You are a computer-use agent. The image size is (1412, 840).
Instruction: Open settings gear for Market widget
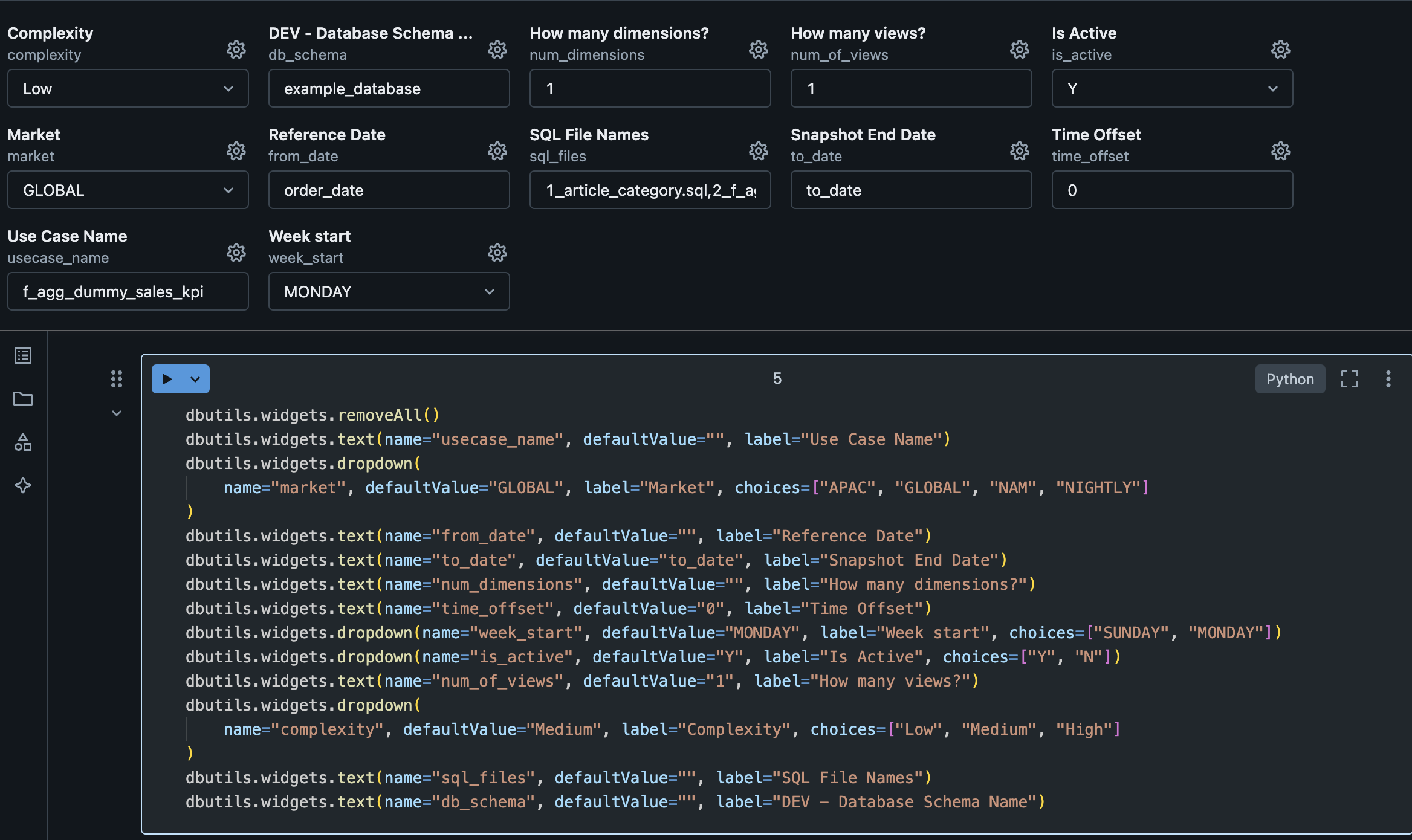[x=236, y=151]
